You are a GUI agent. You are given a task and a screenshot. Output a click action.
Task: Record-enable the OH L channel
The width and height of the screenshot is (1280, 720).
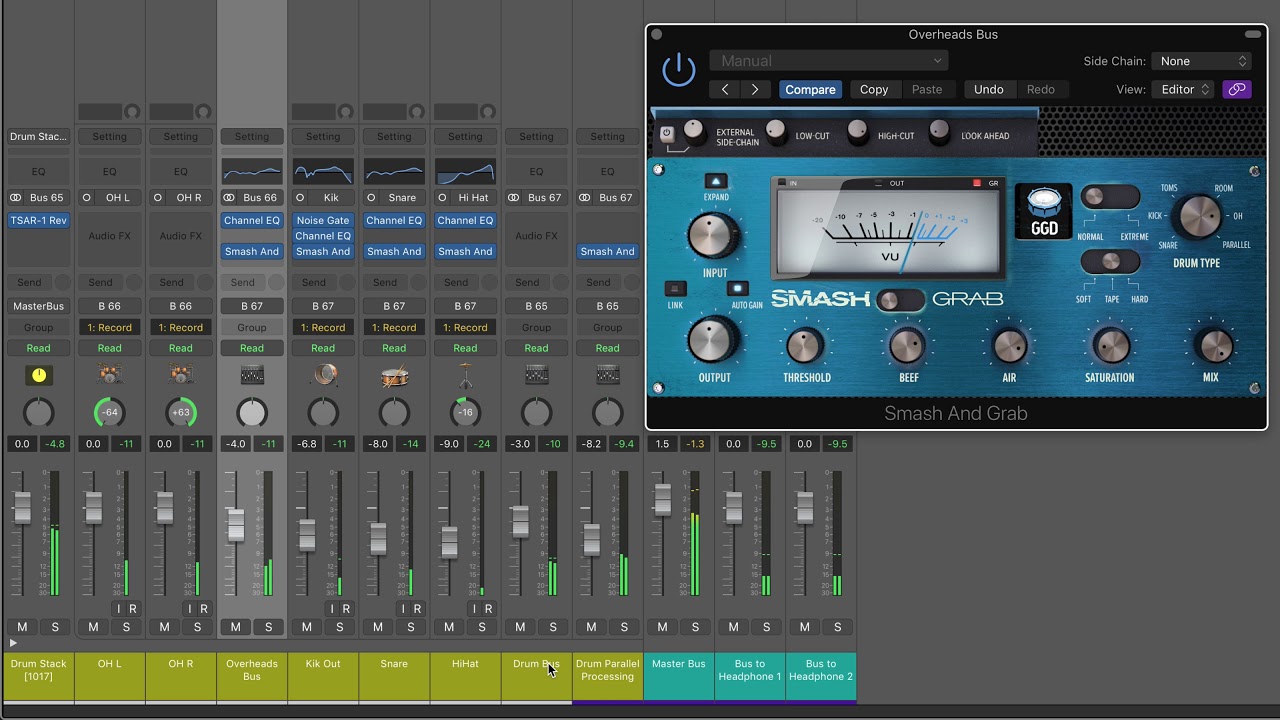133,609
